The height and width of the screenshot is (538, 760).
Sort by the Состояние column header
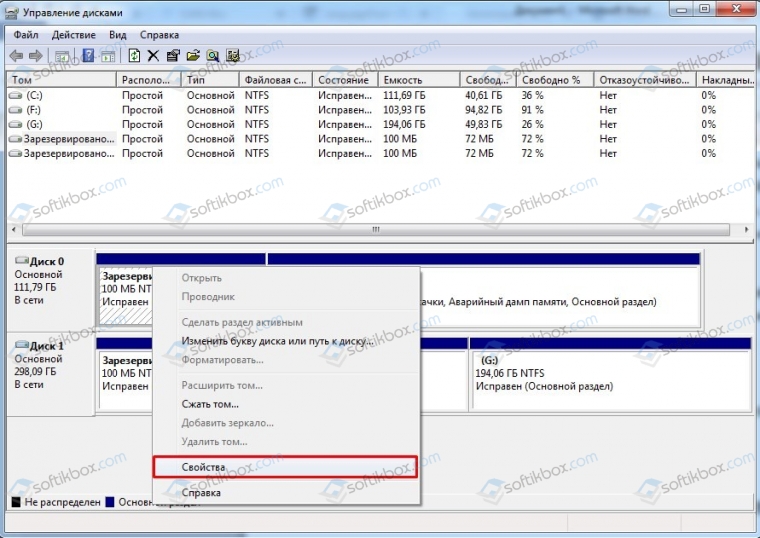click(346, 80)
